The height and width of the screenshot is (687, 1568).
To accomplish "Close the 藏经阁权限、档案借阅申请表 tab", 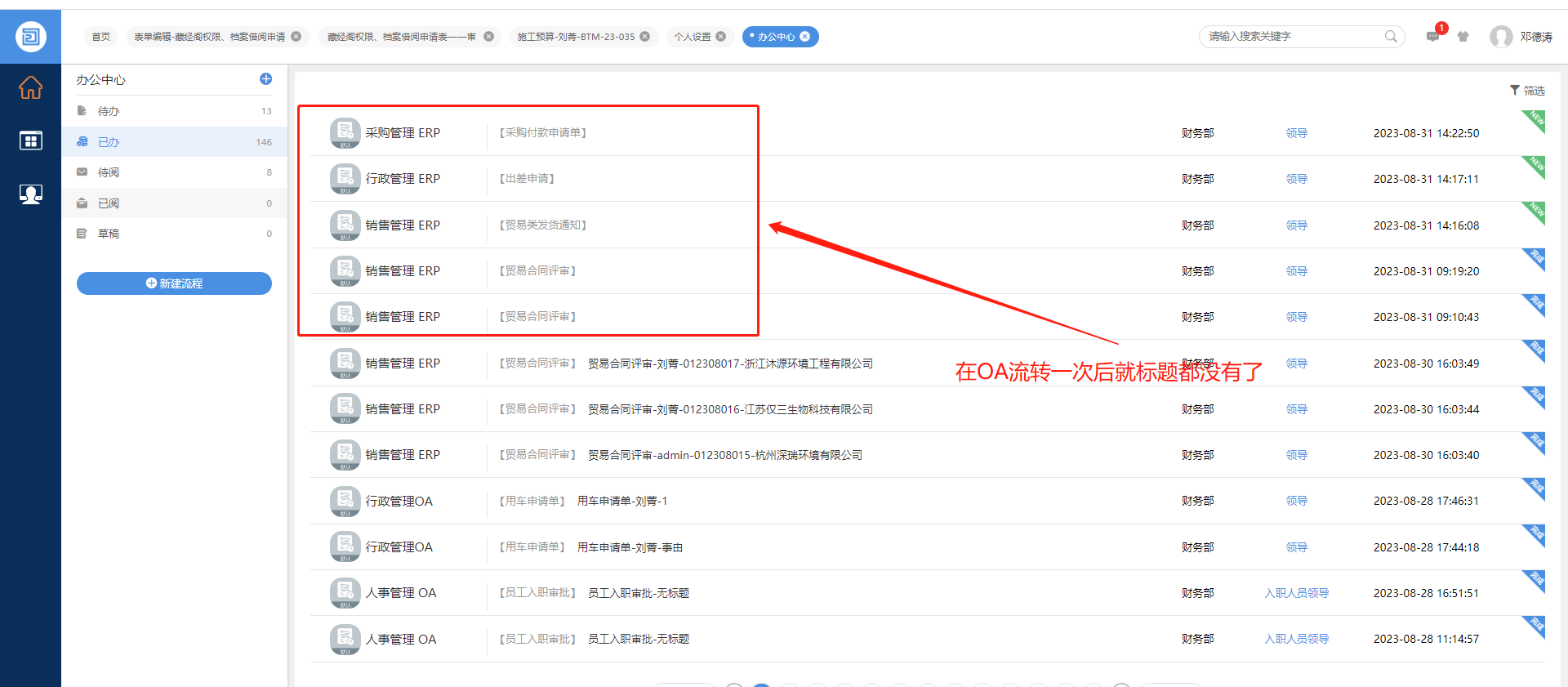I will click(x=488, y=37).
